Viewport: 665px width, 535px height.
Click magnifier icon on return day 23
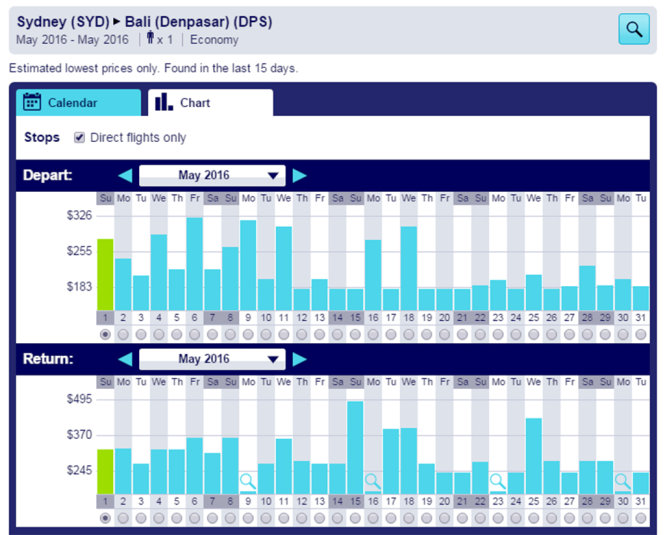[x=498, y=481]
